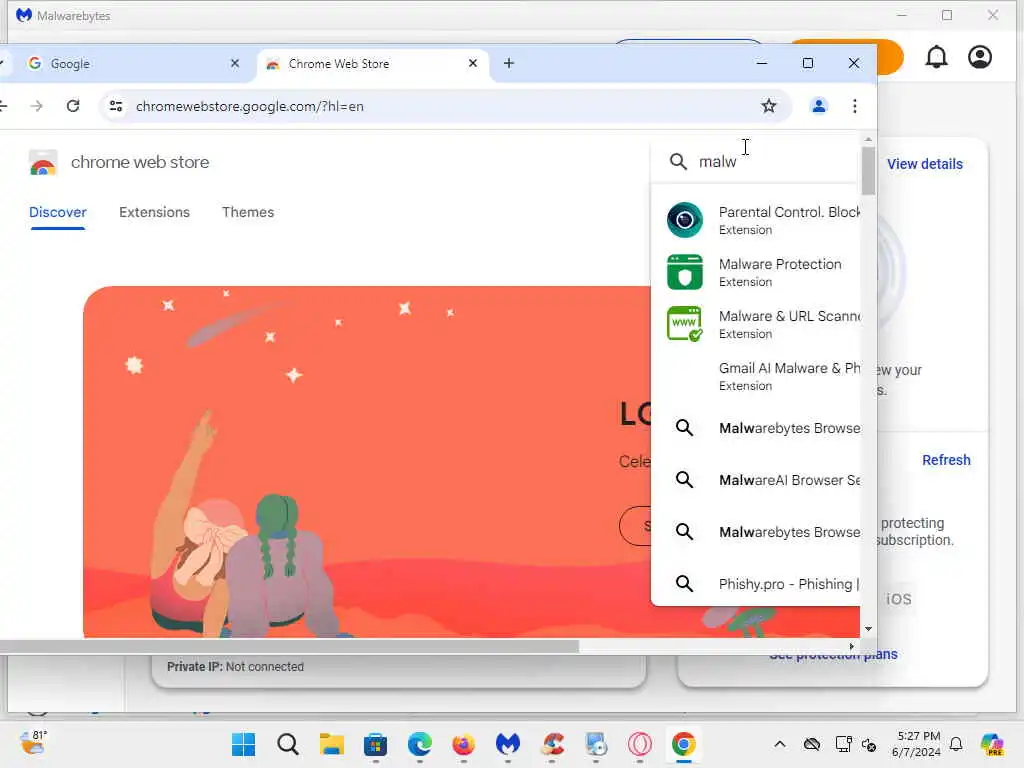Close the Chrome Web Store tab
Screen dimensions: 1024x768
pos(473,63)
